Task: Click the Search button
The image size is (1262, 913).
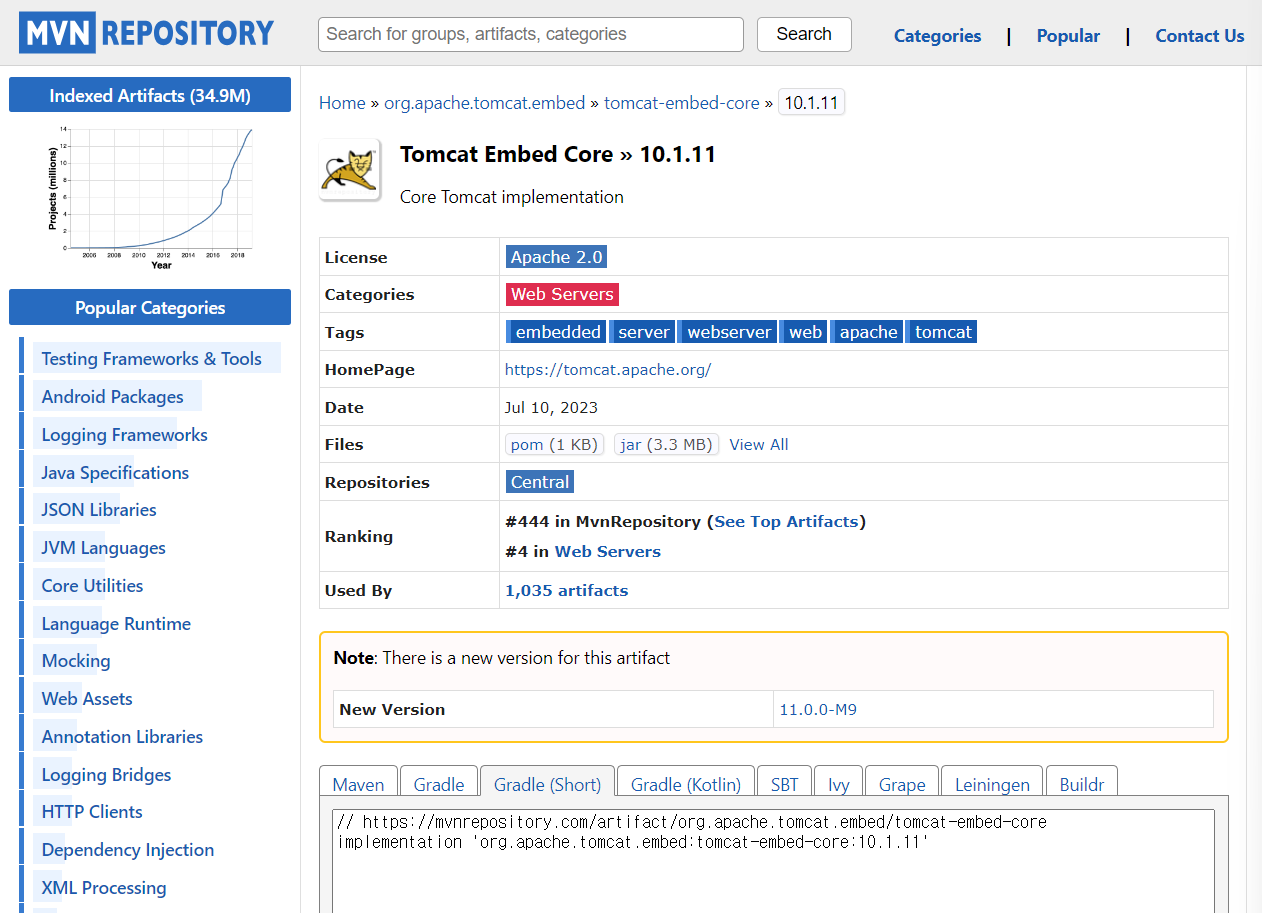Action: pos(804,34)
